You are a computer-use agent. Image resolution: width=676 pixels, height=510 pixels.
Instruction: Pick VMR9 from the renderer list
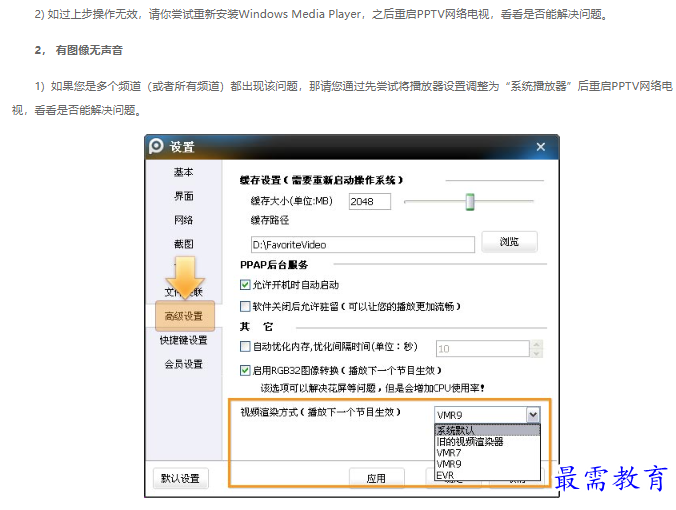tap(488, 464)
